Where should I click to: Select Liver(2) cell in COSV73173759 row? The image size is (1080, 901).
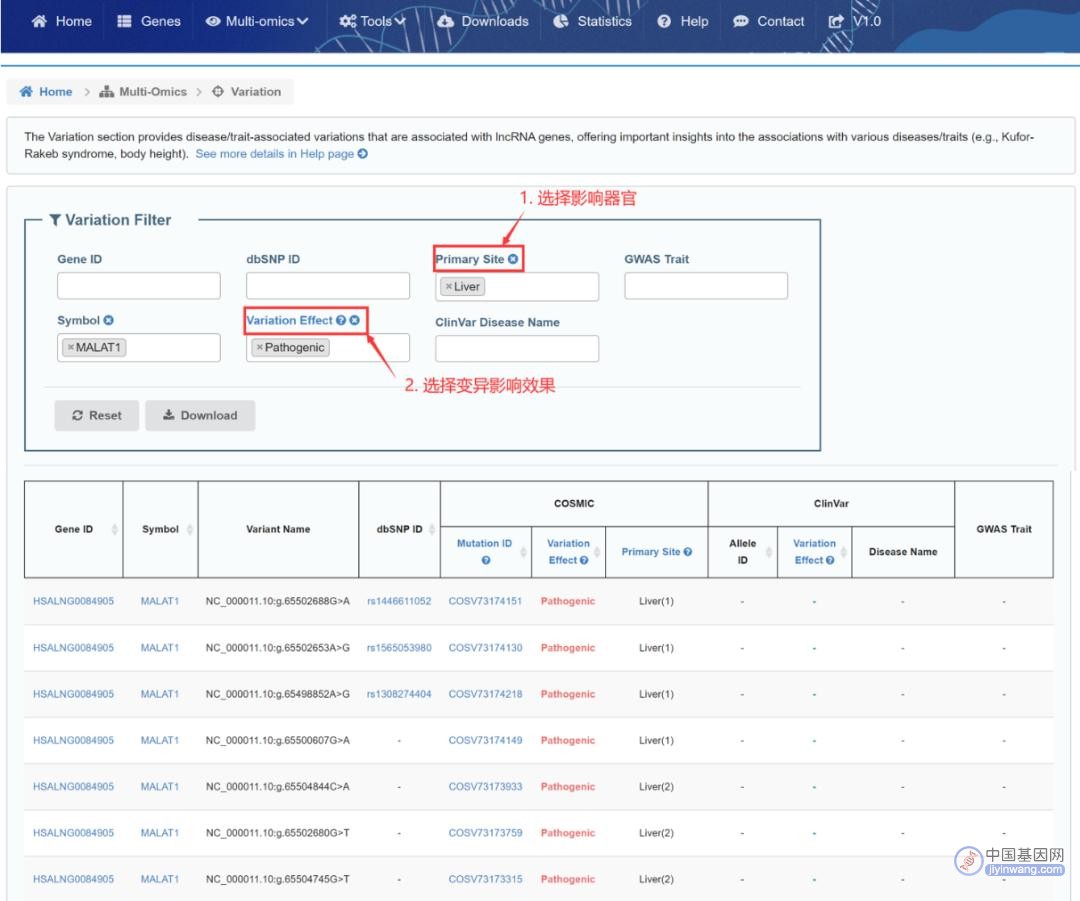[656, 833]
